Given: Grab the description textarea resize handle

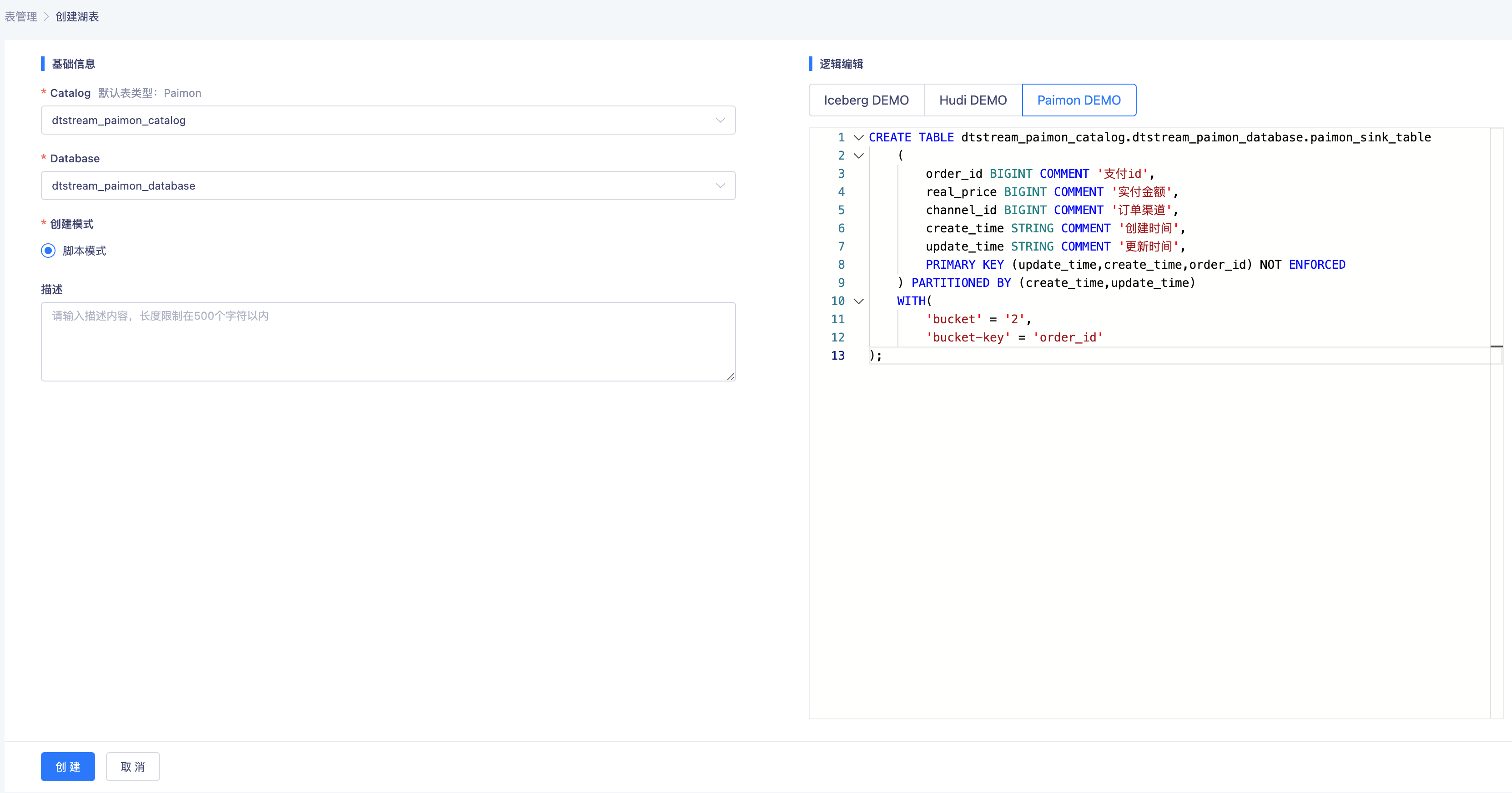Looking at the screenshot, I should 730,376.
